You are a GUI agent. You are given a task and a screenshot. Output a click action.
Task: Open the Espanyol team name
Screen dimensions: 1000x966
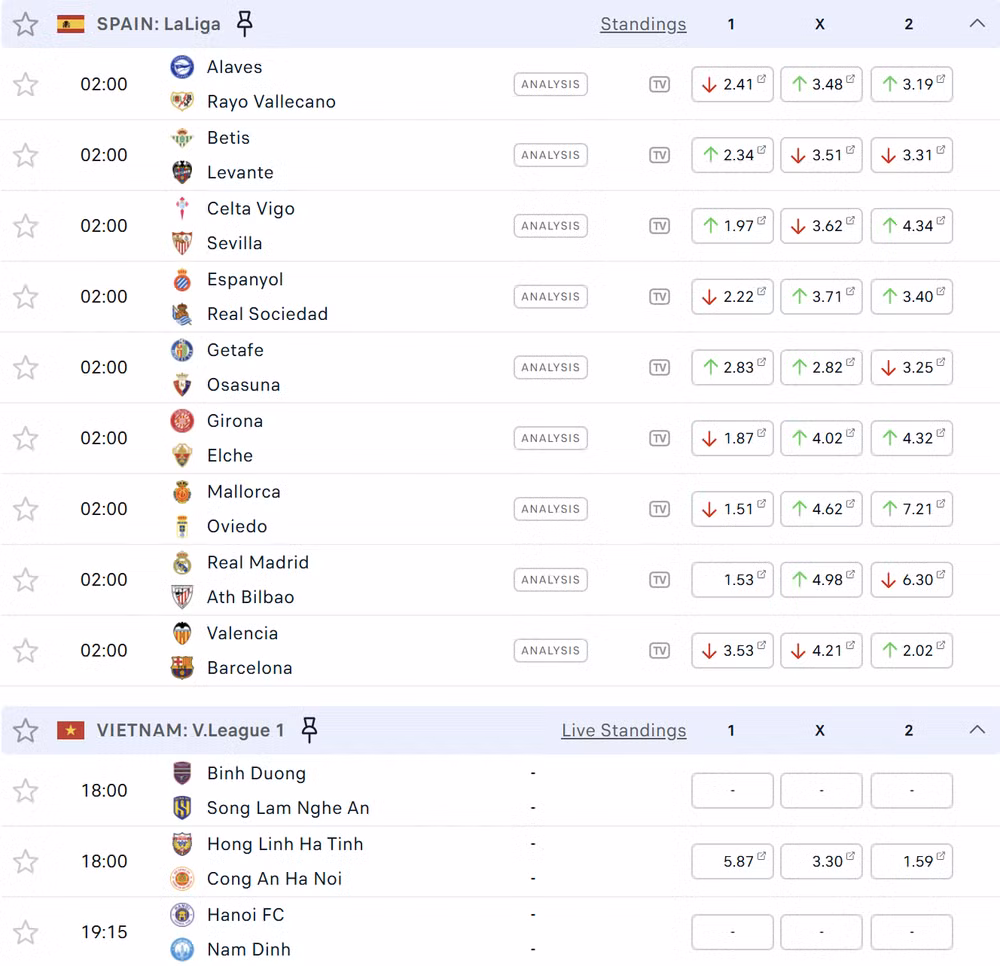245,280
